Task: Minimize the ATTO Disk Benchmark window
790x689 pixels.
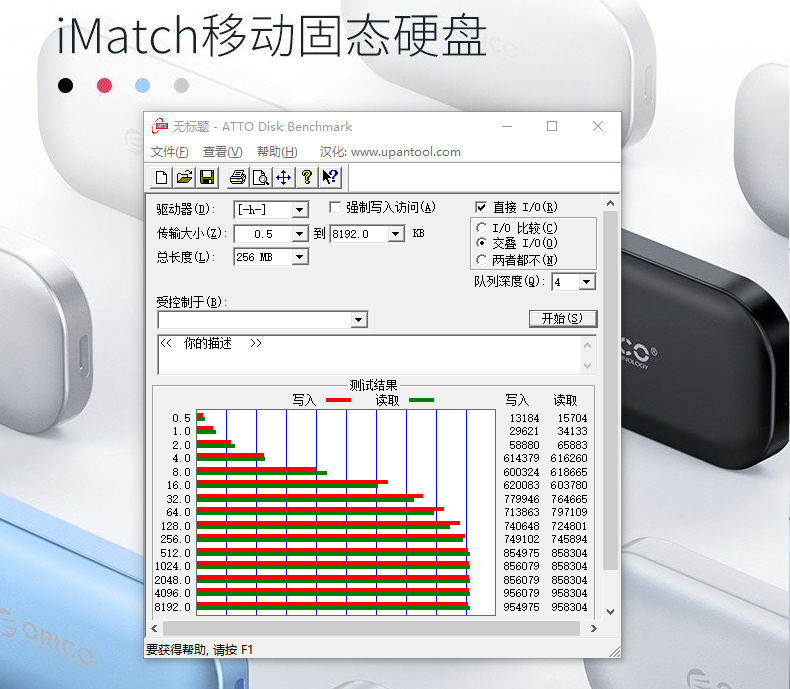Action: pos(507,126)
